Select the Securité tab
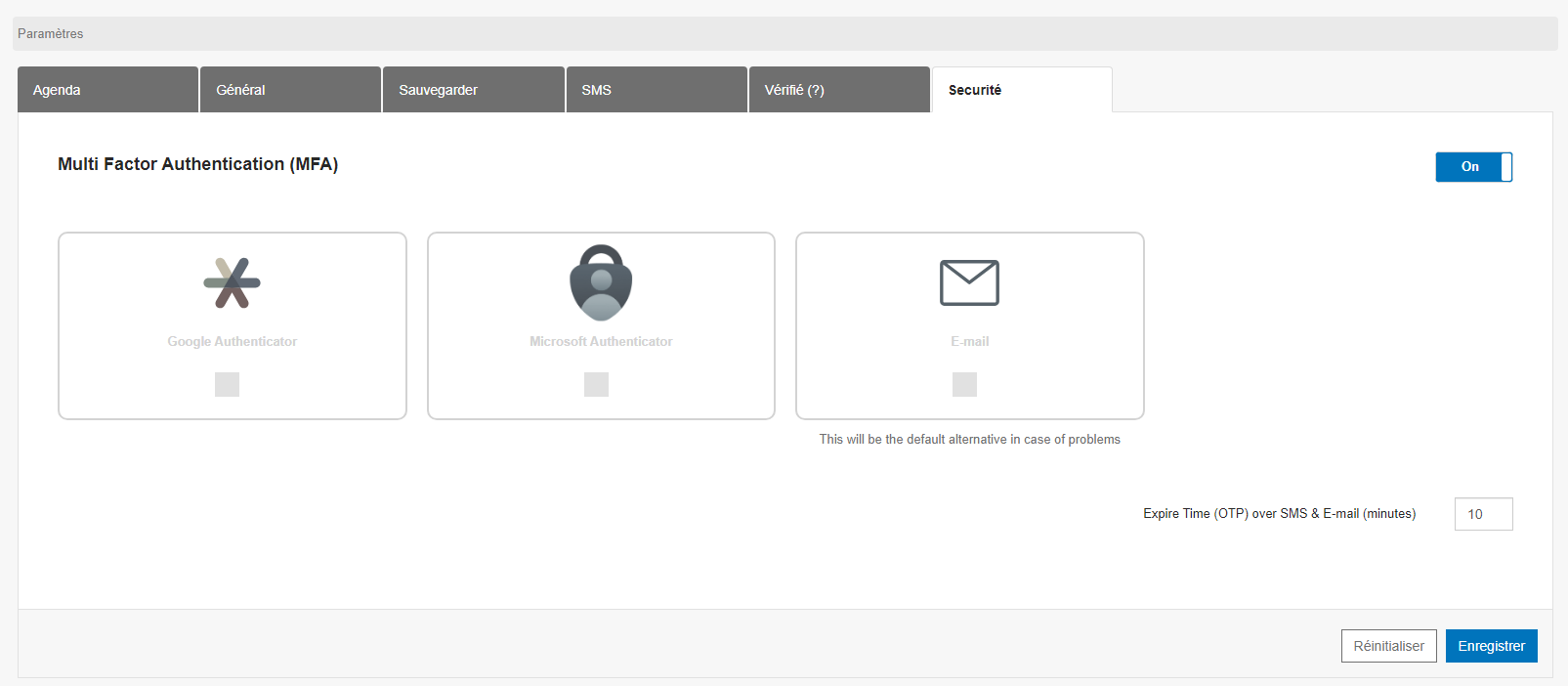Screen dimensions: 1568x686 point(1021,90)
